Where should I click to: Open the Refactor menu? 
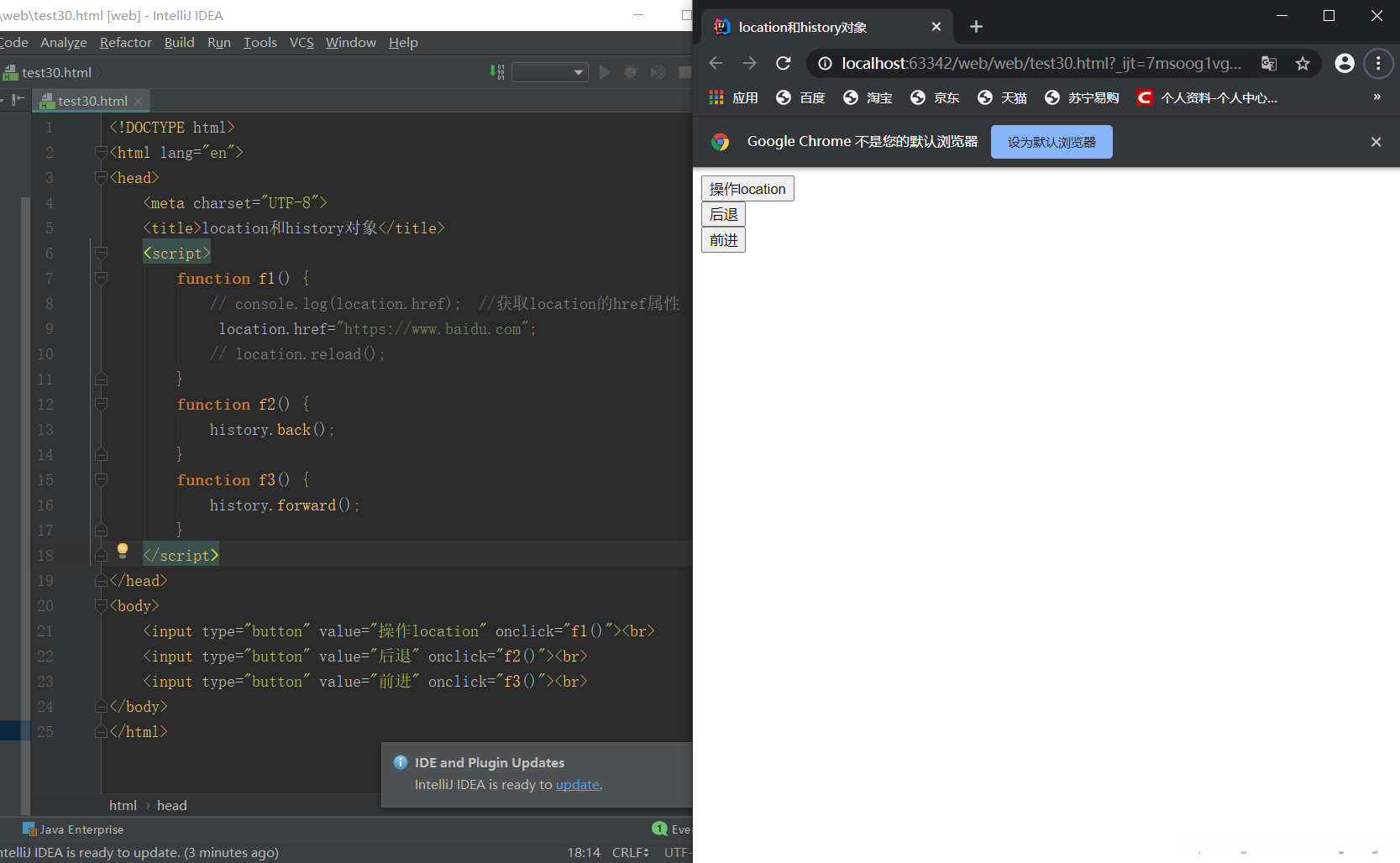coord(125,43)
